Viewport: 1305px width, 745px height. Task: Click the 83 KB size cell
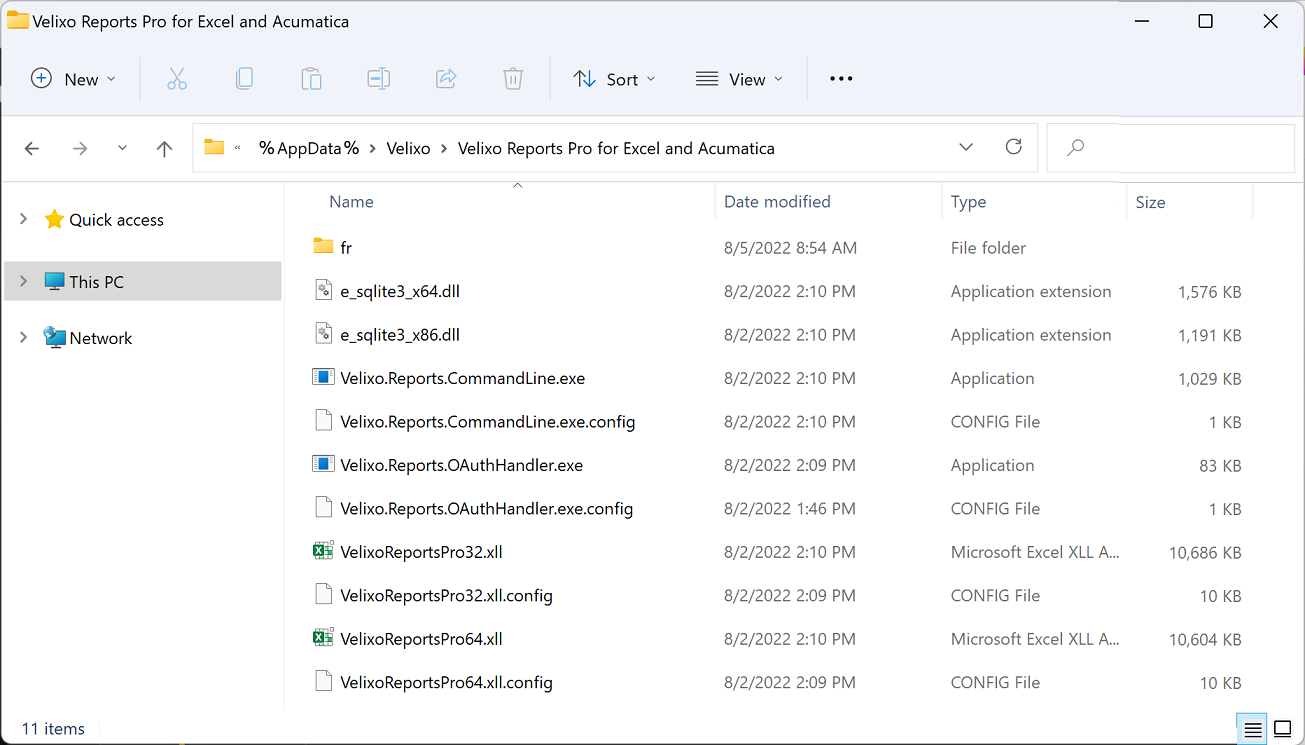(x=1218, y=465)
